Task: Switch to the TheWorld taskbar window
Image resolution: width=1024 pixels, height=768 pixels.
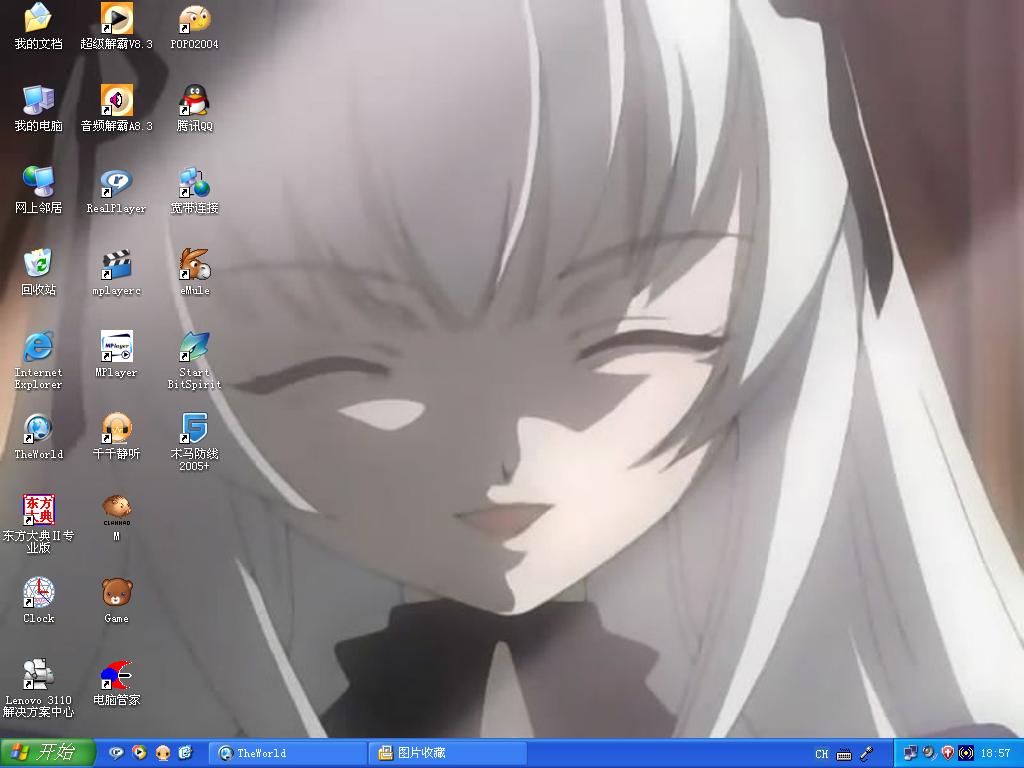Action: [x=287, y=753]
